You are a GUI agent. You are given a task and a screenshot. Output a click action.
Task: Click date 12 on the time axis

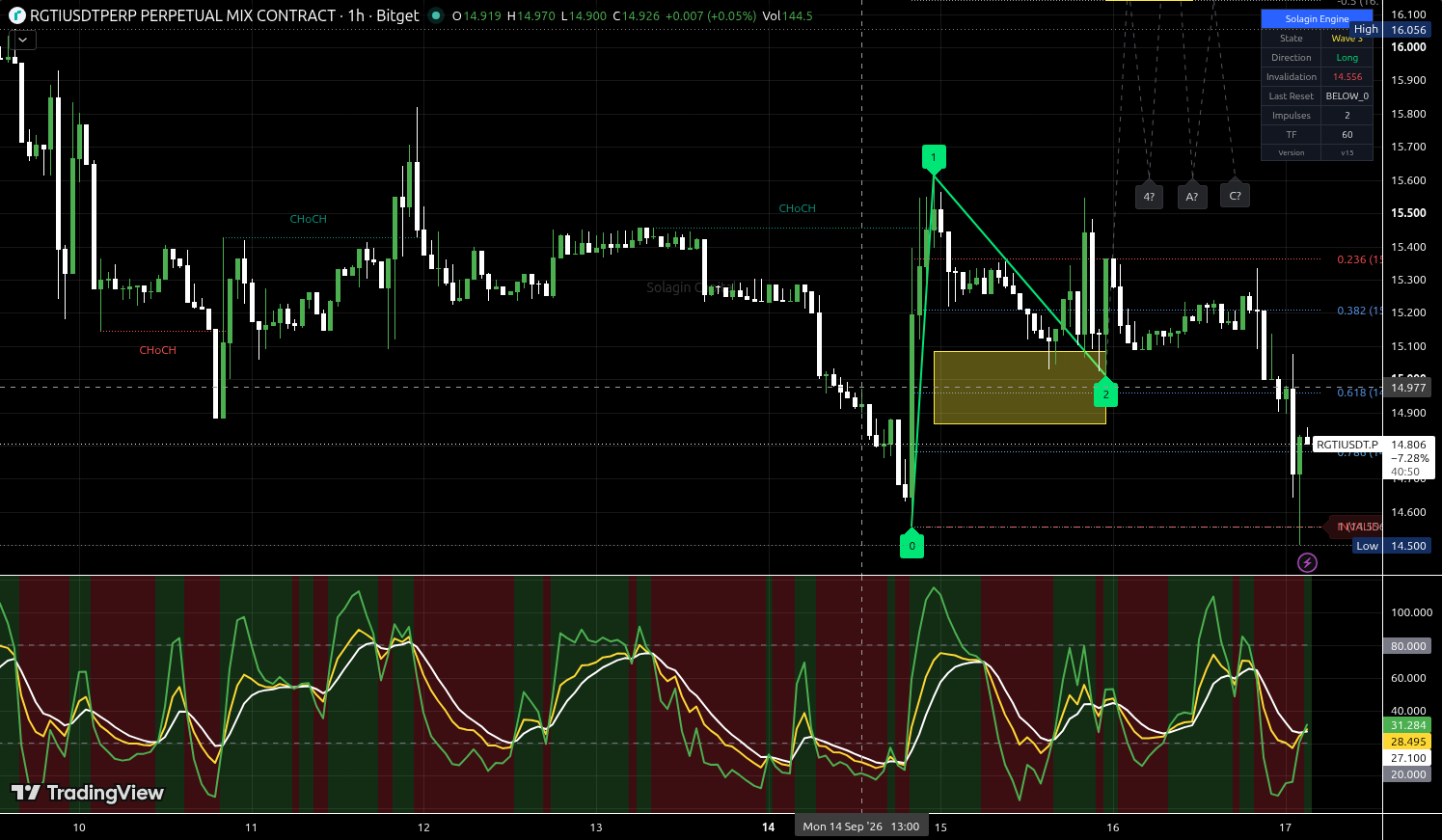pos(423,827)
